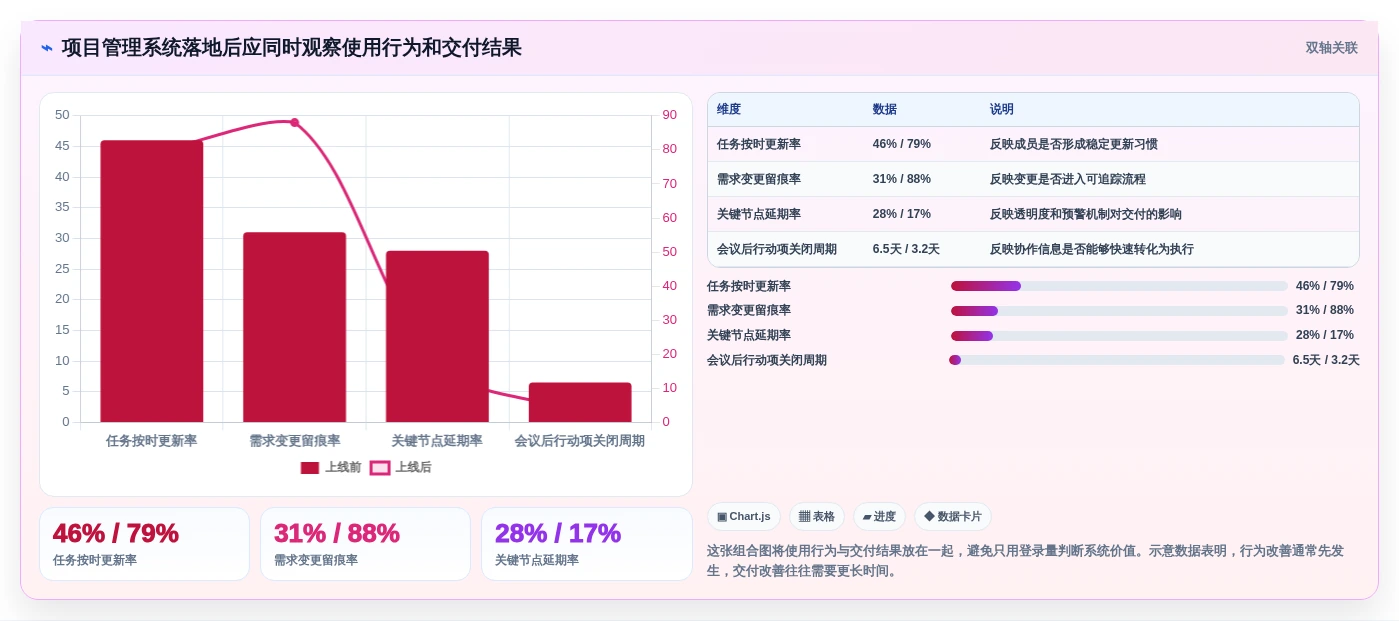This screenshot has height=621, width=1399.
Task: Click the 会议后行动项关闭周期 bar in chart
Action: pyautogui.click(x=580, y=402)
